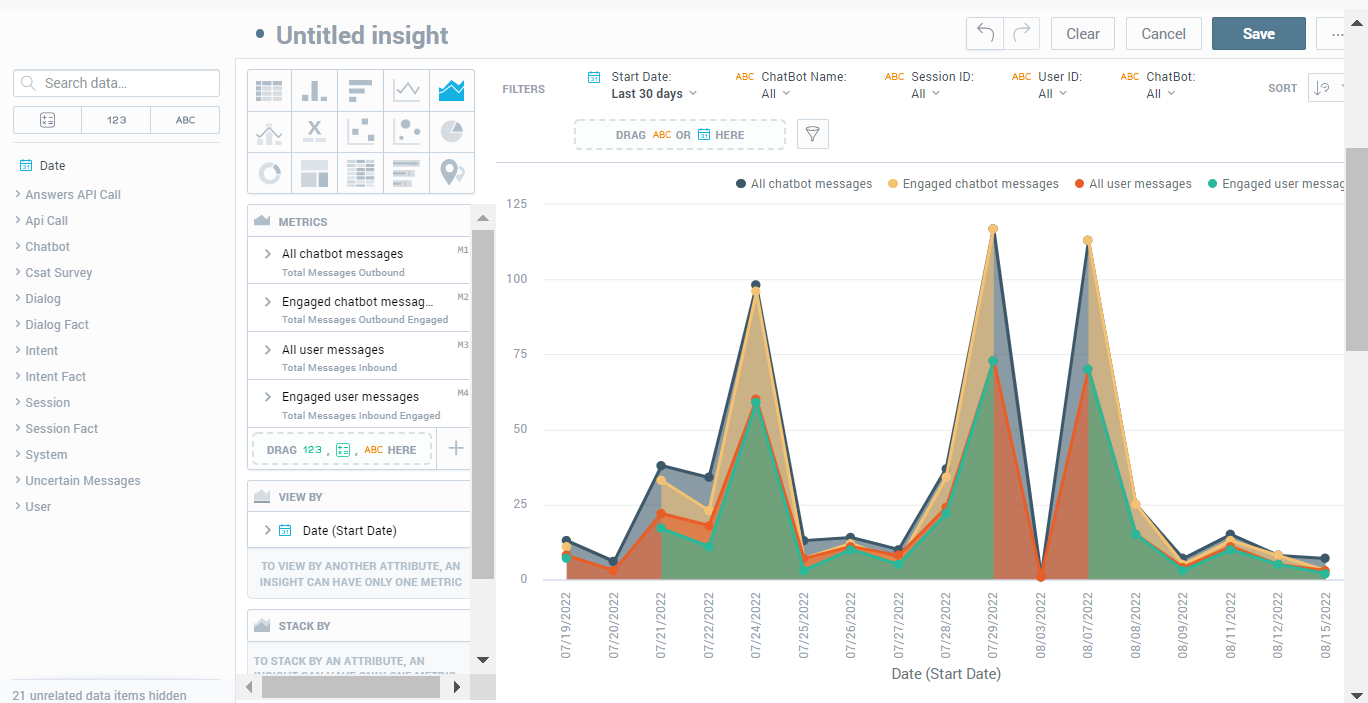Open the ChatBot Name filter dropdown
This screenshot has width=1368, height=703.
point(776,92)
